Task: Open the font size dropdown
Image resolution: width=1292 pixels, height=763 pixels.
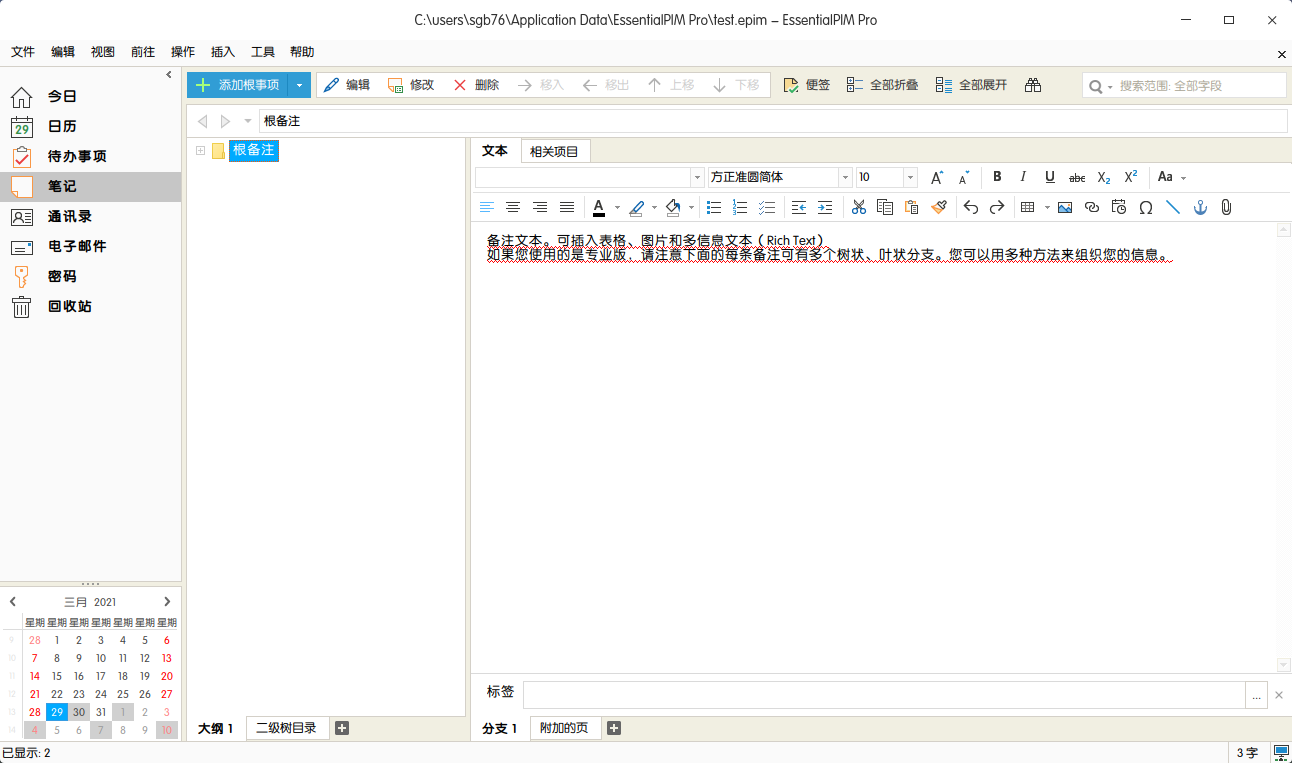Action: [910, 177]
